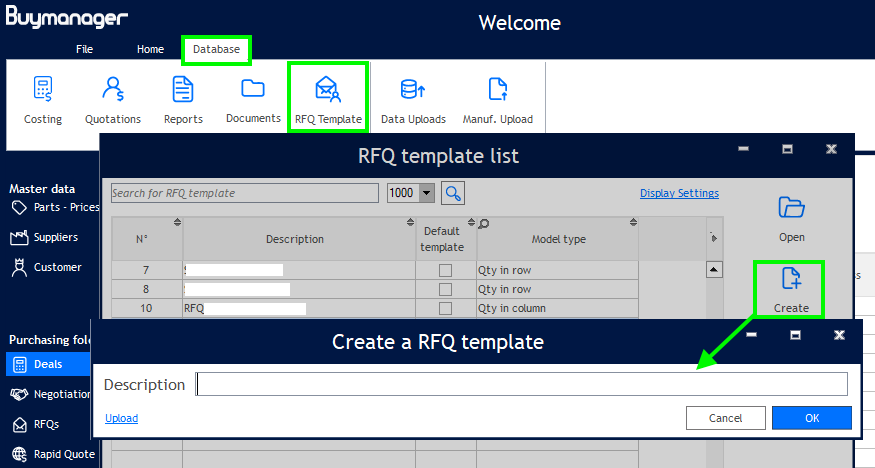Sort by the Description column header

295,239
